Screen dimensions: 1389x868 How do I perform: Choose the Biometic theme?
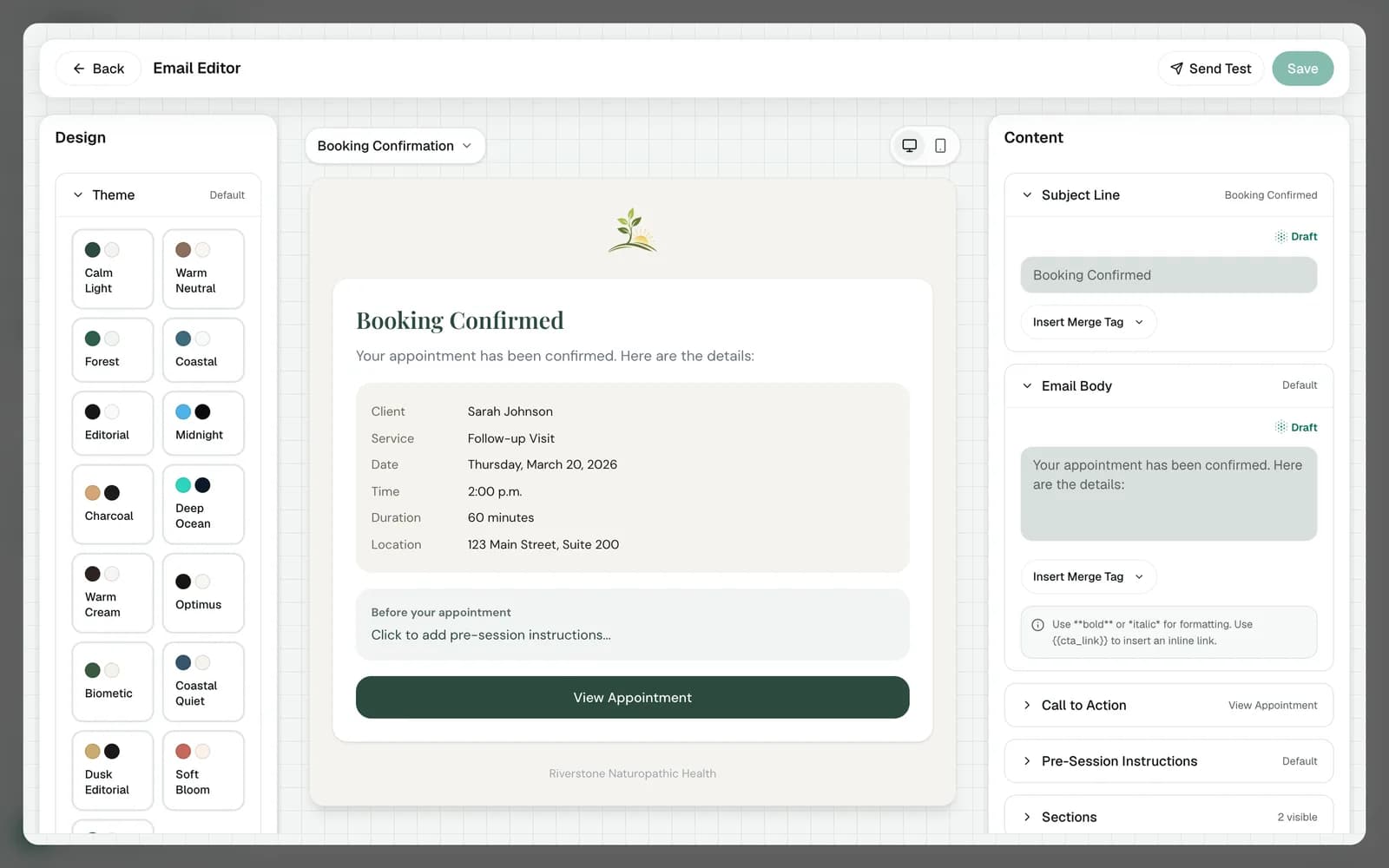click(113, 681)
